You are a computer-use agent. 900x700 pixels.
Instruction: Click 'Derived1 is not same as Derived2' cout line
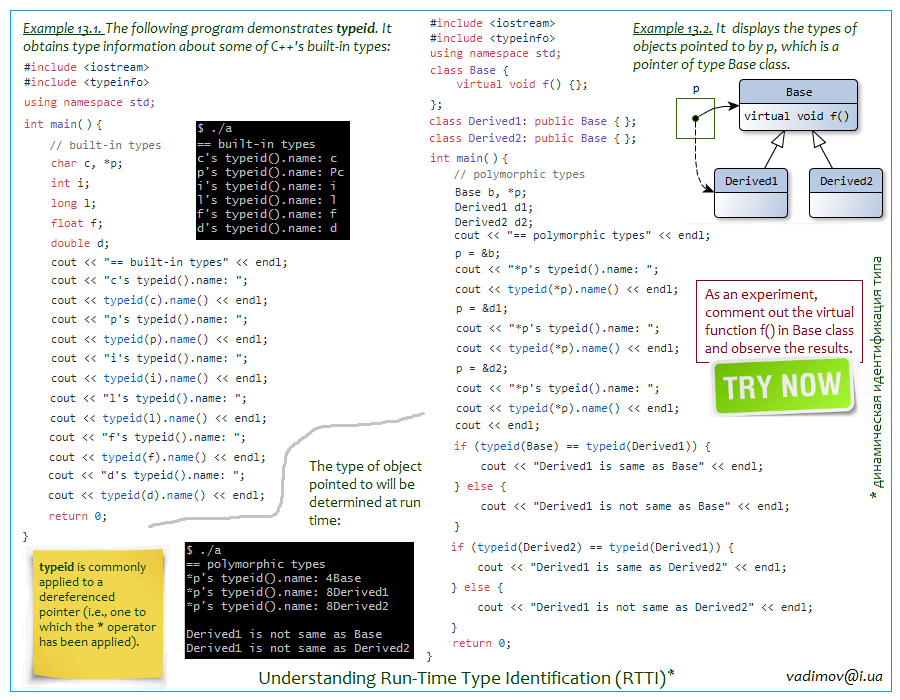[x=645, y=607]
